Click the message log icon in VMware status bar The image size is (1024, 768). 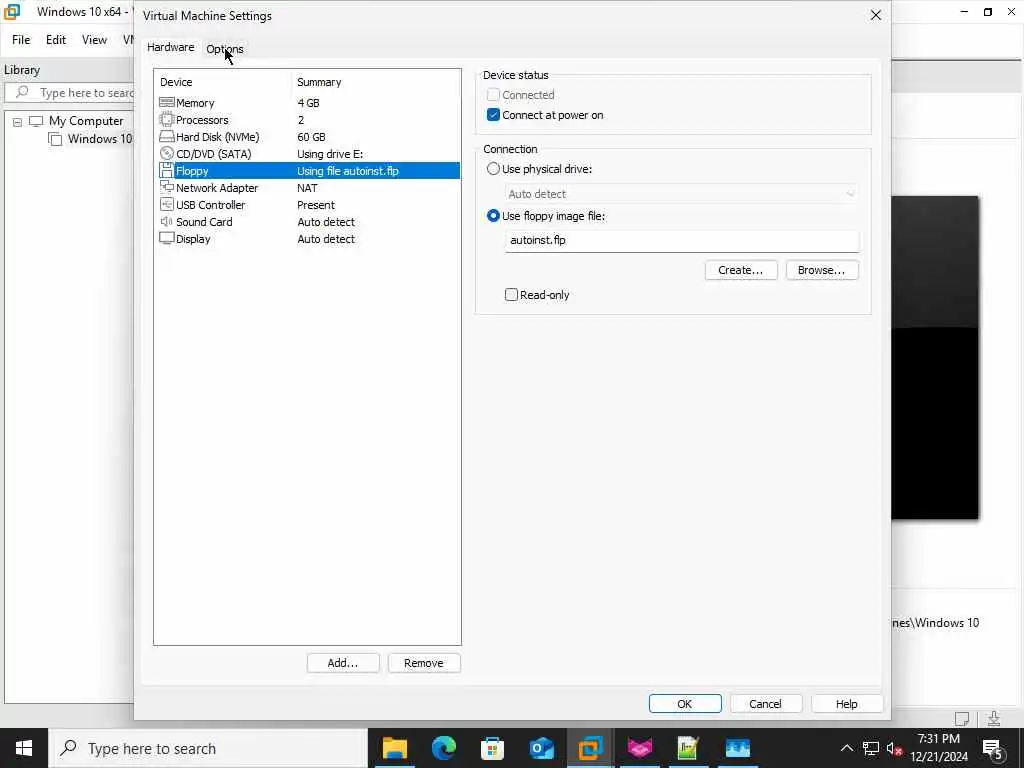(962, 718)
